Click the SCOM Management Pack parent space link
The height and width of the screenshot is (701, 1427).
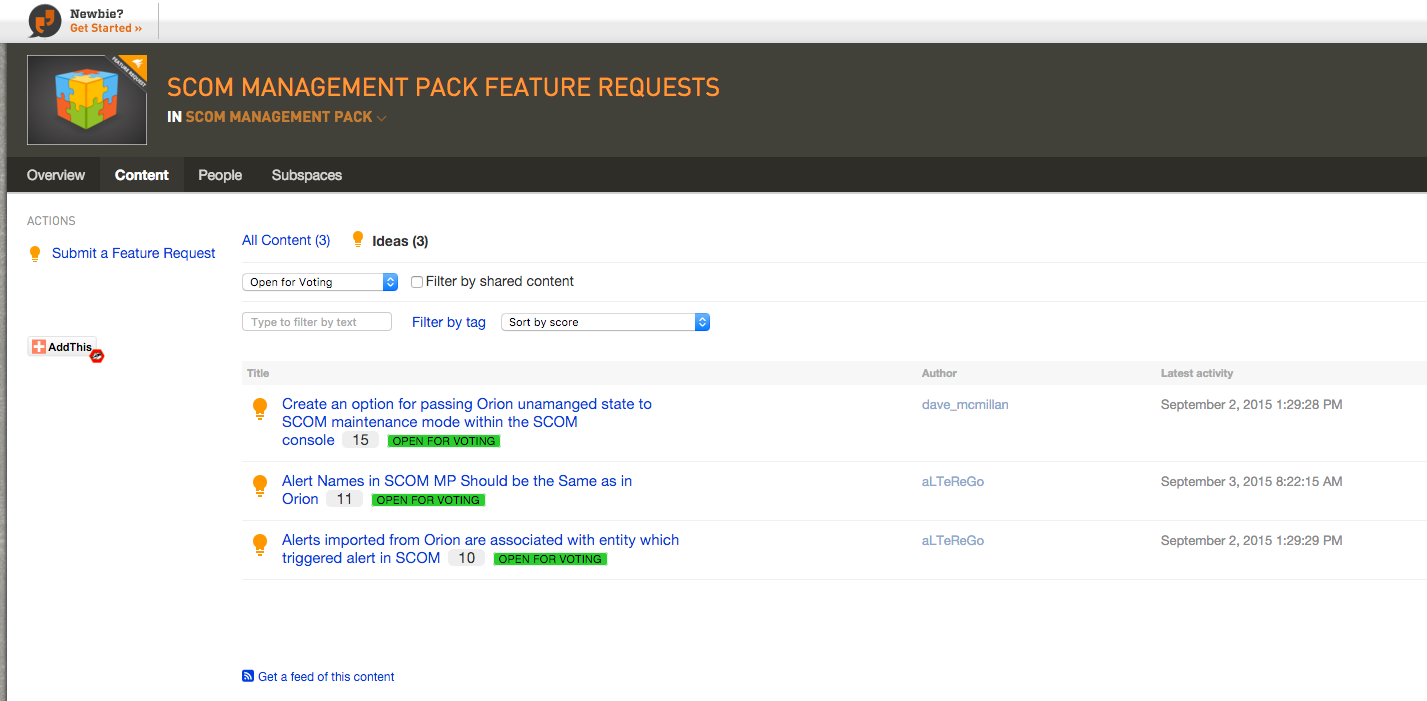[279, 117]
